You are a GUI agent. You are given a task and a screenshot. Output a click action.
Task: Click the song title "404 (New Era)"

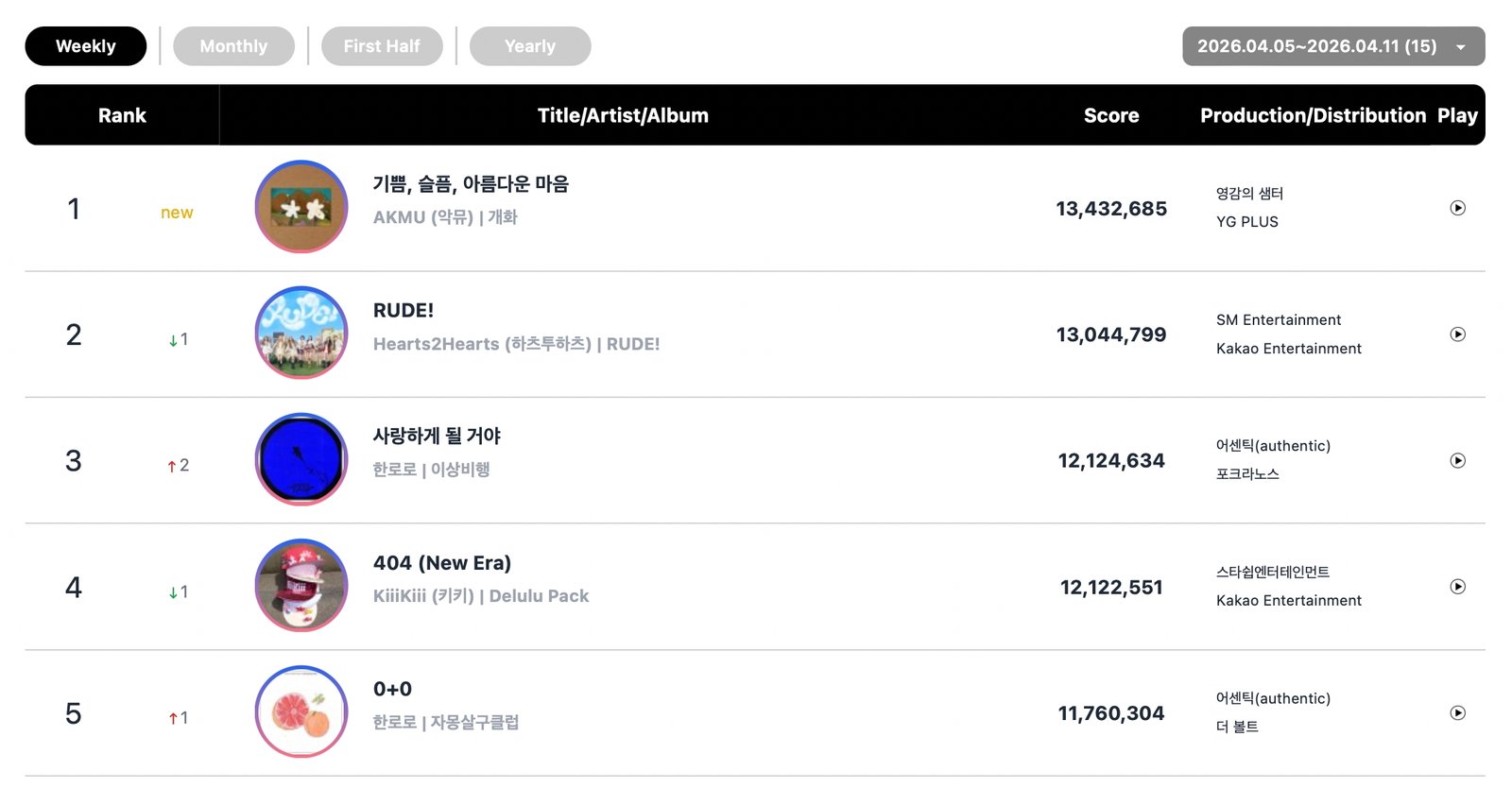click(x=443, y=562)
